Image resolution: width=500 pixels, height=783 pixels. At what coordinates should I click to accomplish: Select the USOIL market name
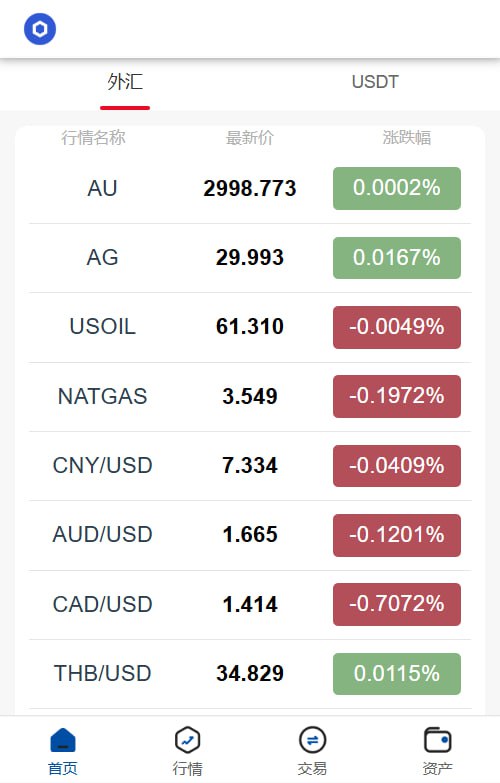(x=102, y=327)
